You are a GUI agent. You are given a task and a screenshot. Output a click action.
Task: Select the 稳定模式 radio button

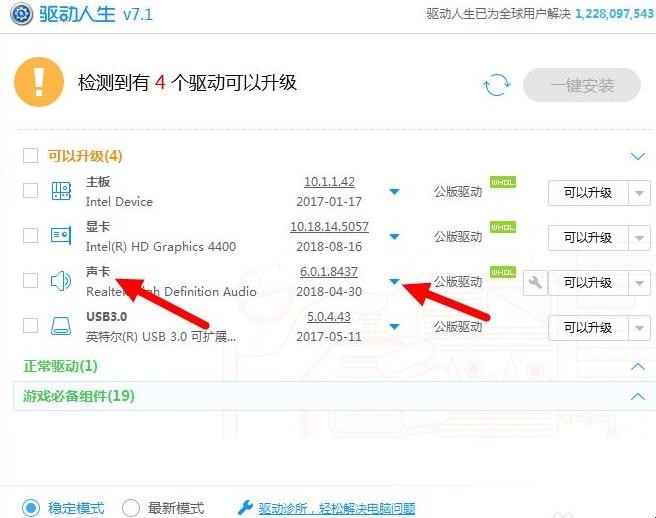tap(31, 508)
